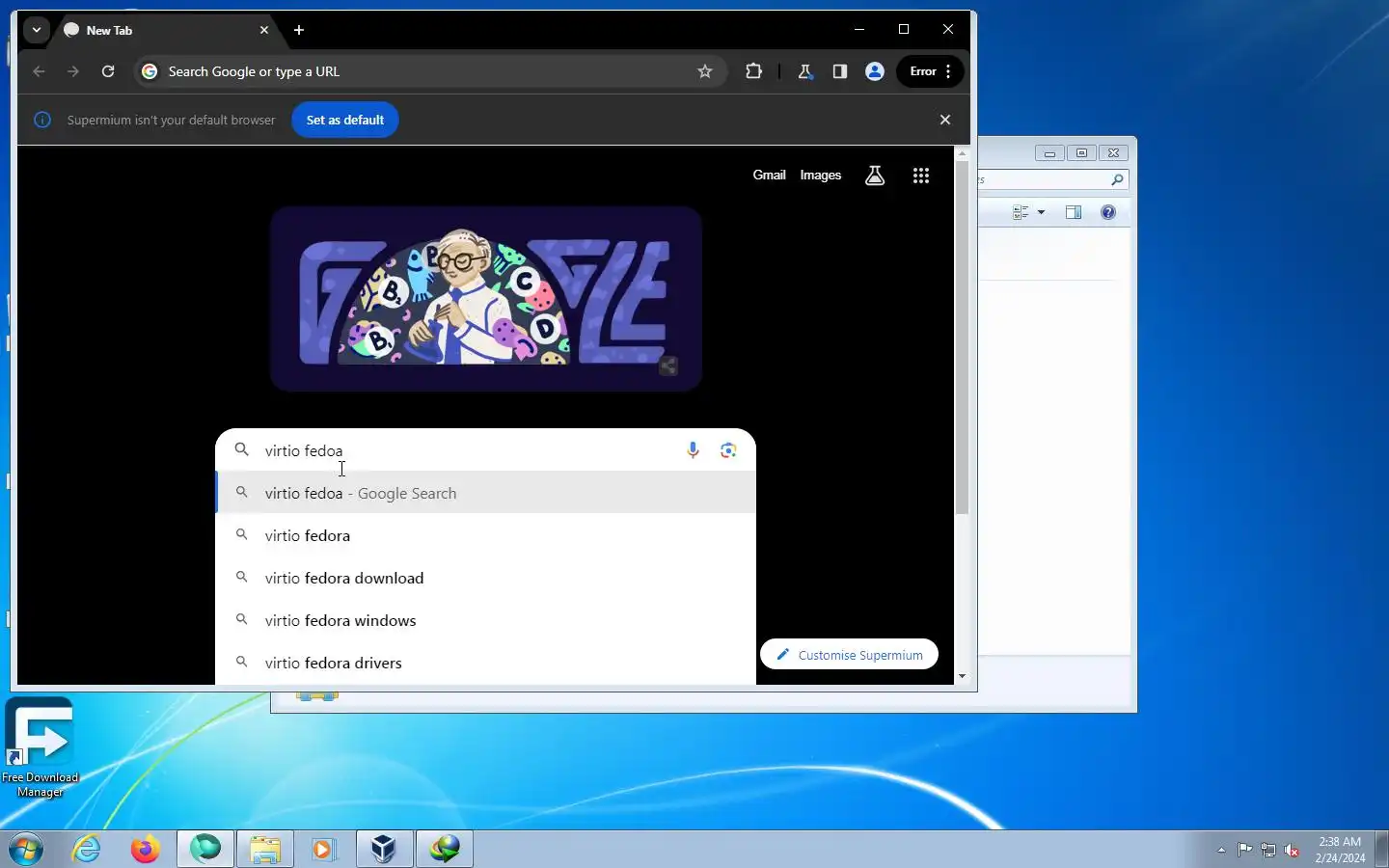Start voice search with microphone icon

[x=693, y=450]
